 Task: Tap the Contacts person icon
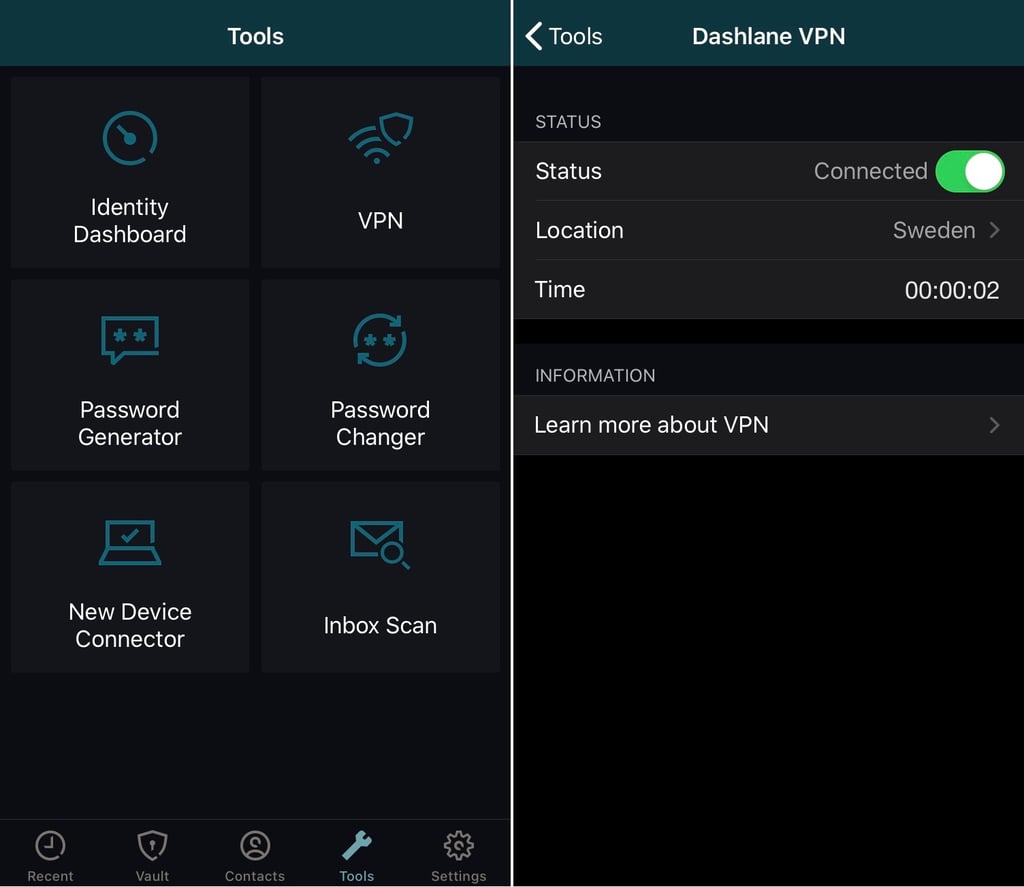click(255, 845)
